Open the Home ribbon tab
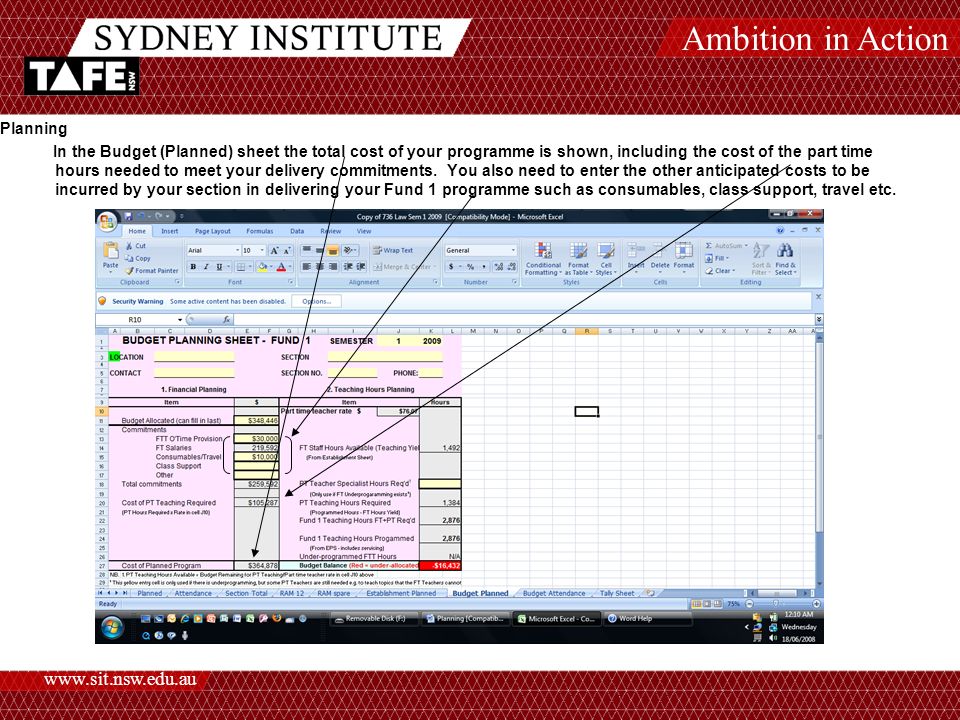The width and height of the screenshot is (960, 720). (x=137, y=231)
